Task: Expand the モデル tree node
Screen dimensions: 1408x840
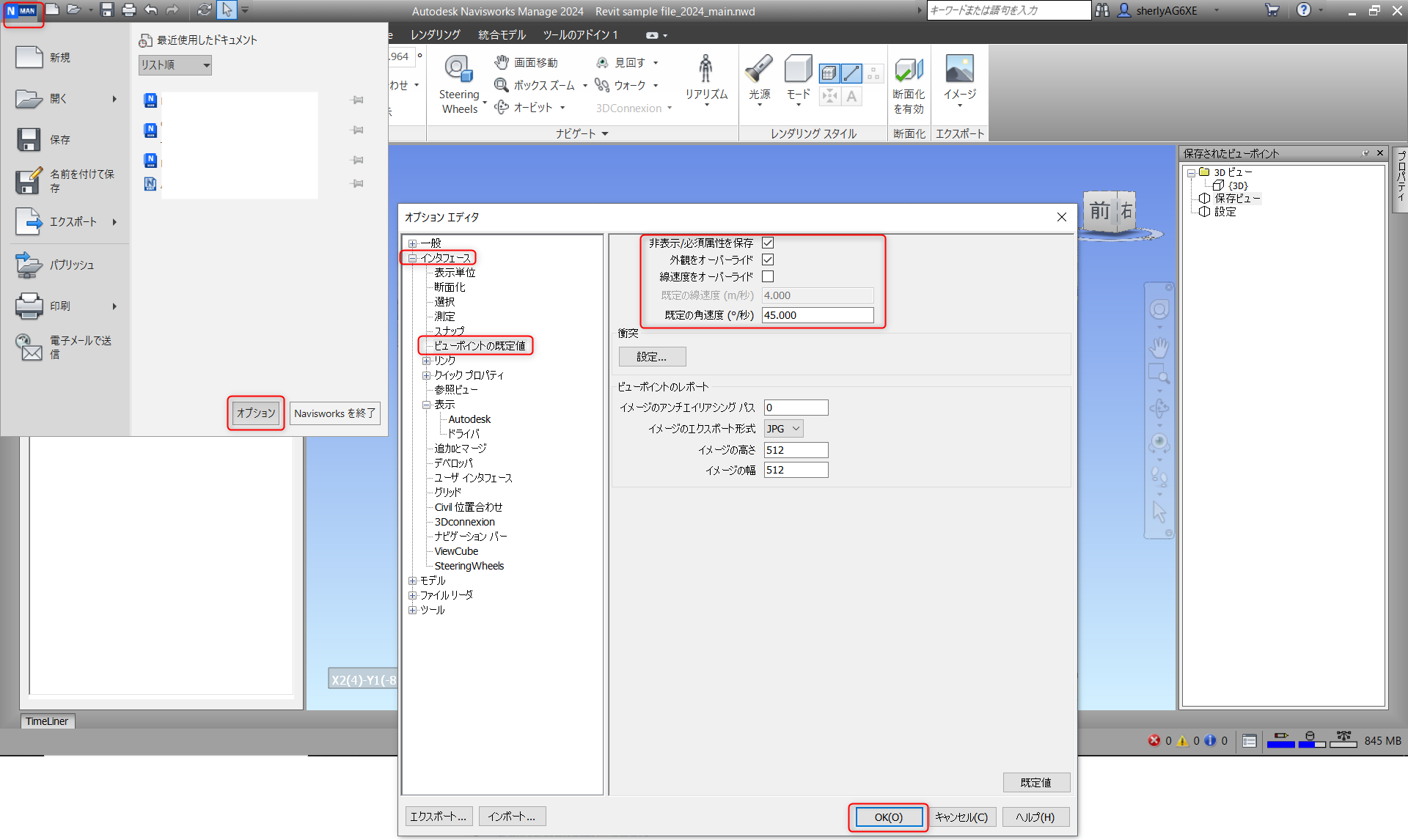Action: (x=413, y=580)
